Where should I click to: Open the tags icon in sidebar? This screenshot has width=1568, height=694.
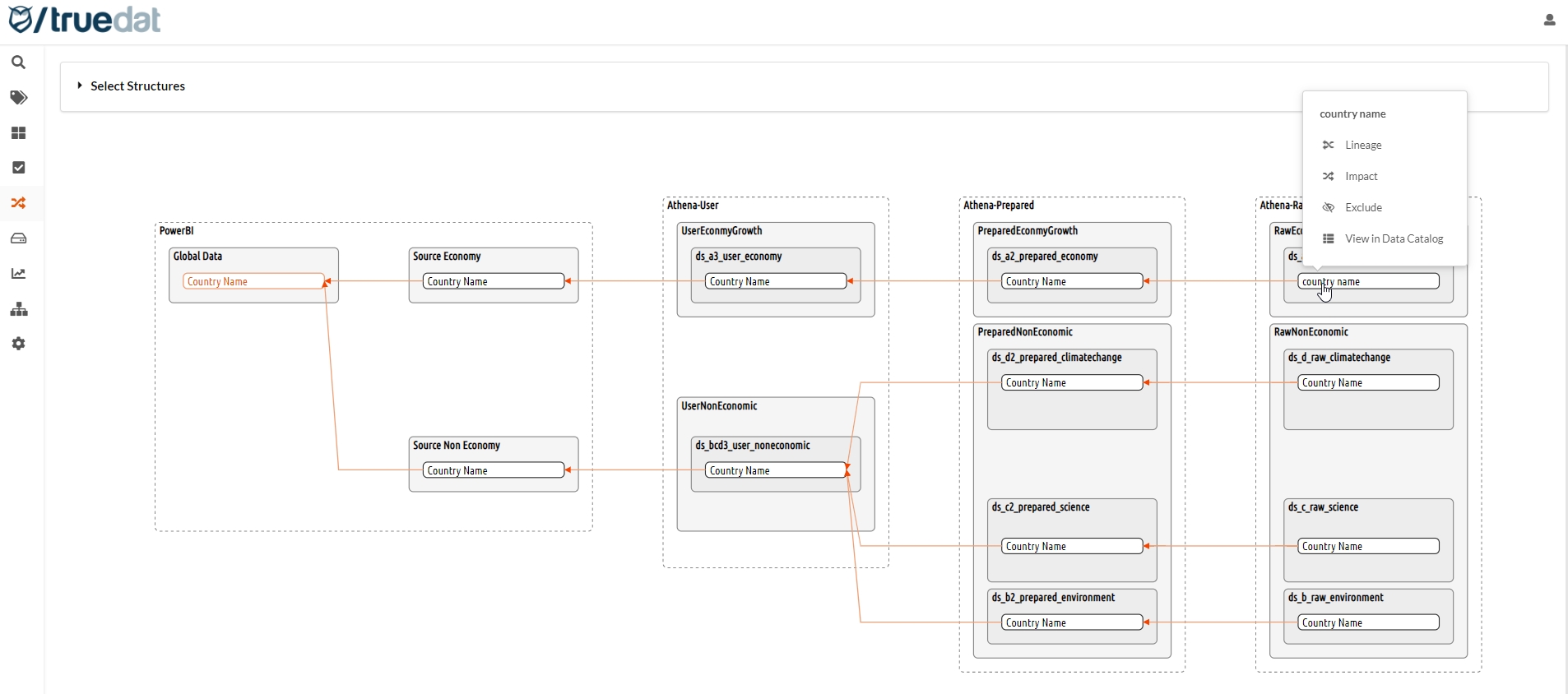point(19,98)
